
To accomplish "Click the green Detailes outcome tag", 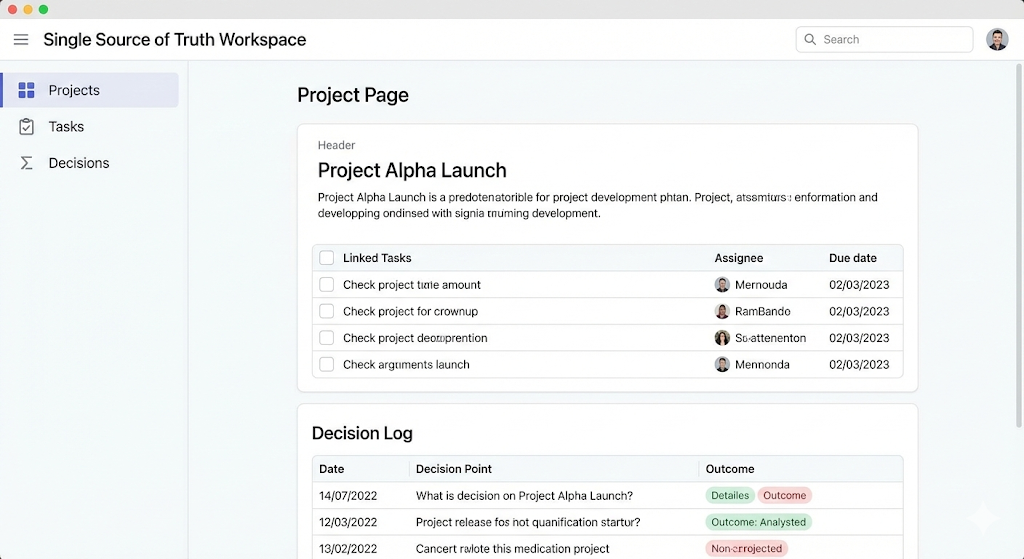I will click(729, 495).
